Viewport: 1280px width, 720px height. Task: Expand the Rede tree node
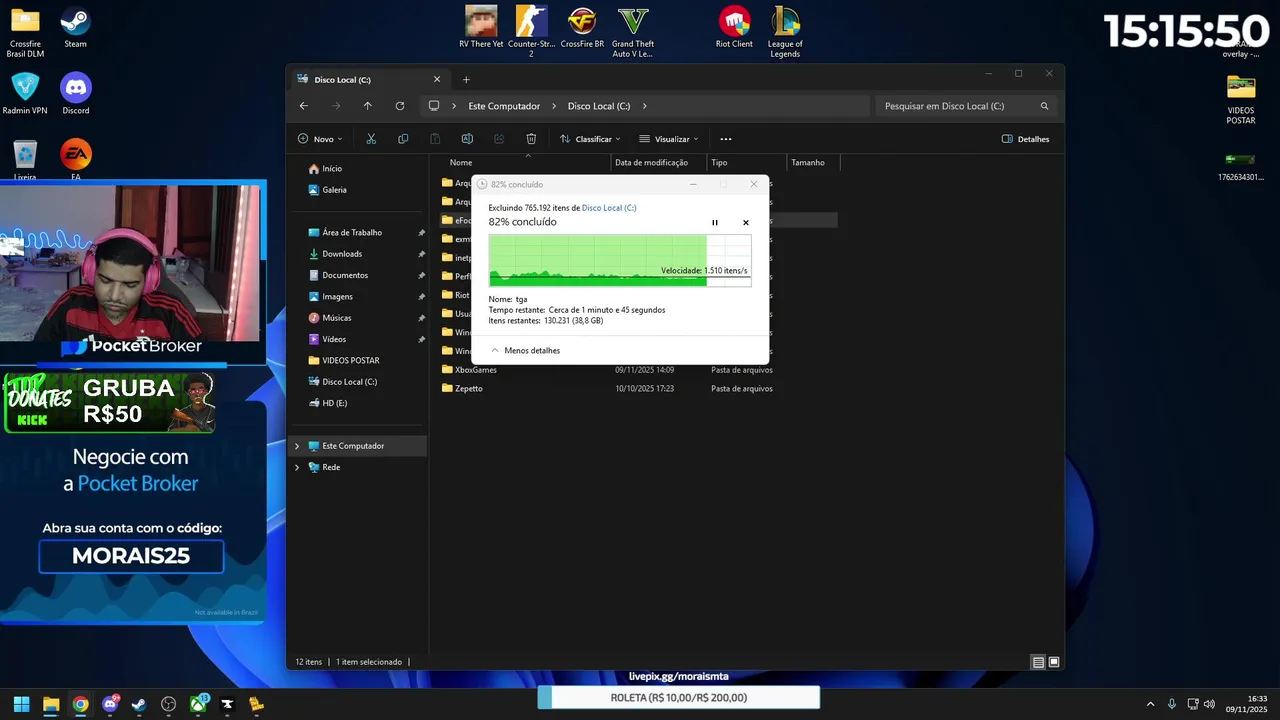[x=297, y=467]
